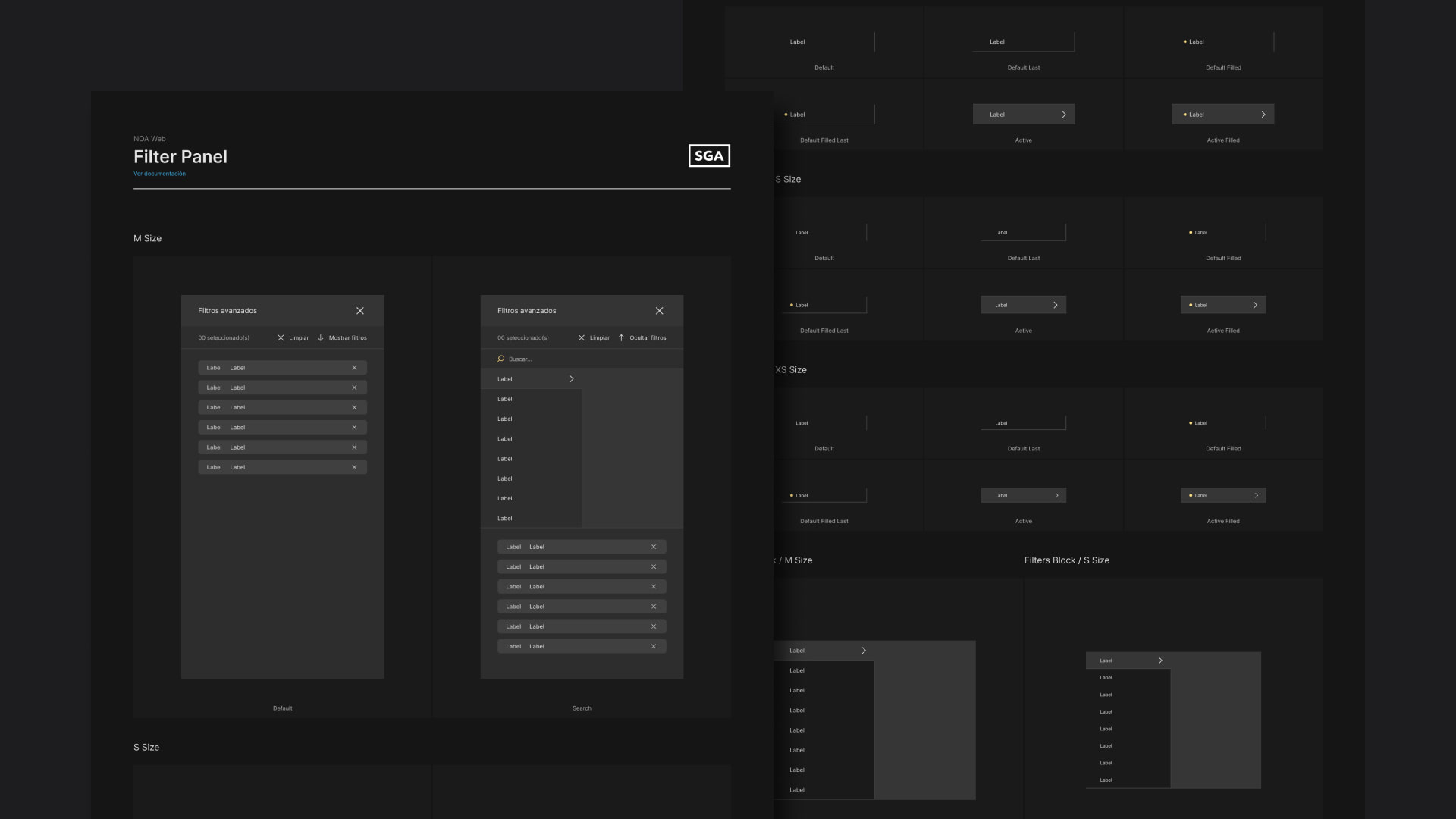Click the Active item chevron above the S Size heading
Image resolution: width=1456 pixels, height=819 pixels.
(1064, 115)
